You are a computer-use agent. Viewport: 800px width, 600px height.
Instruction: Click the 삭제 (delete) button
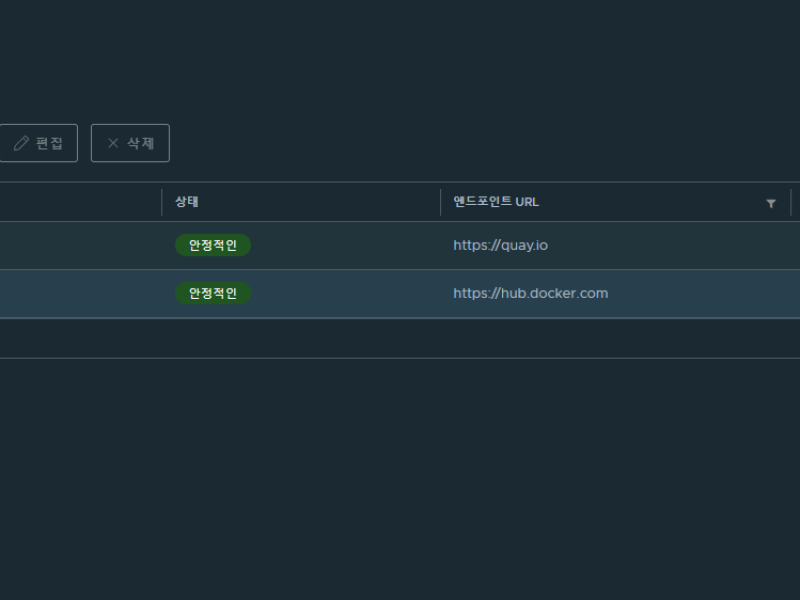(130, 143)
